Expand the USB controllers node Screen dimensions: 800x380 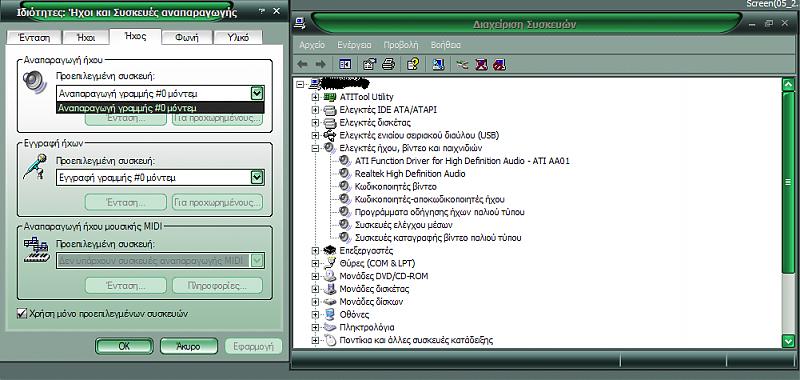pyautogui.click(x=315, y=135)
